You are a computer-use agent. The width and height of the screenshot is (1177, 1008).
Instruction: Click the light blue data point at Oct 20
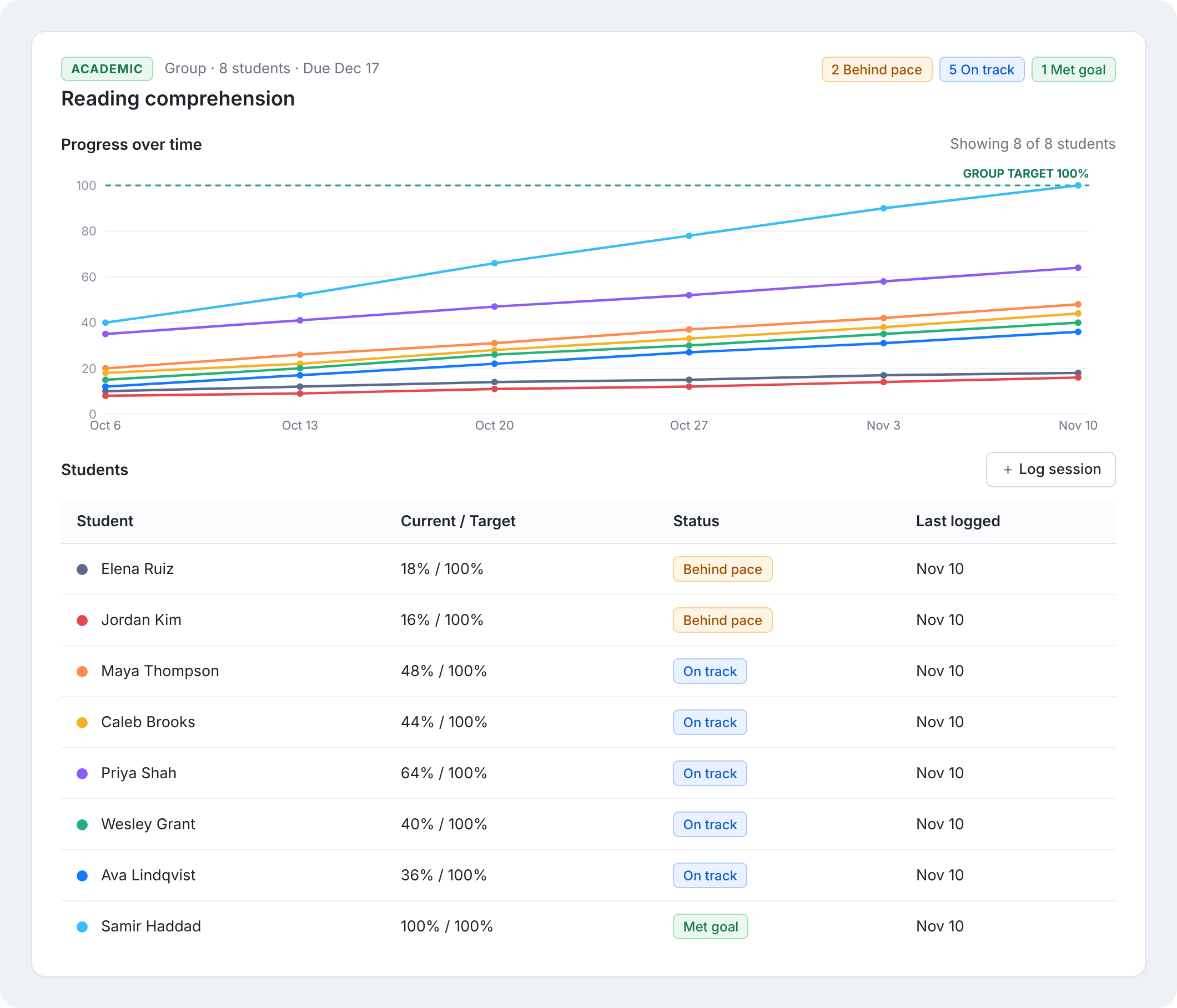495,264
